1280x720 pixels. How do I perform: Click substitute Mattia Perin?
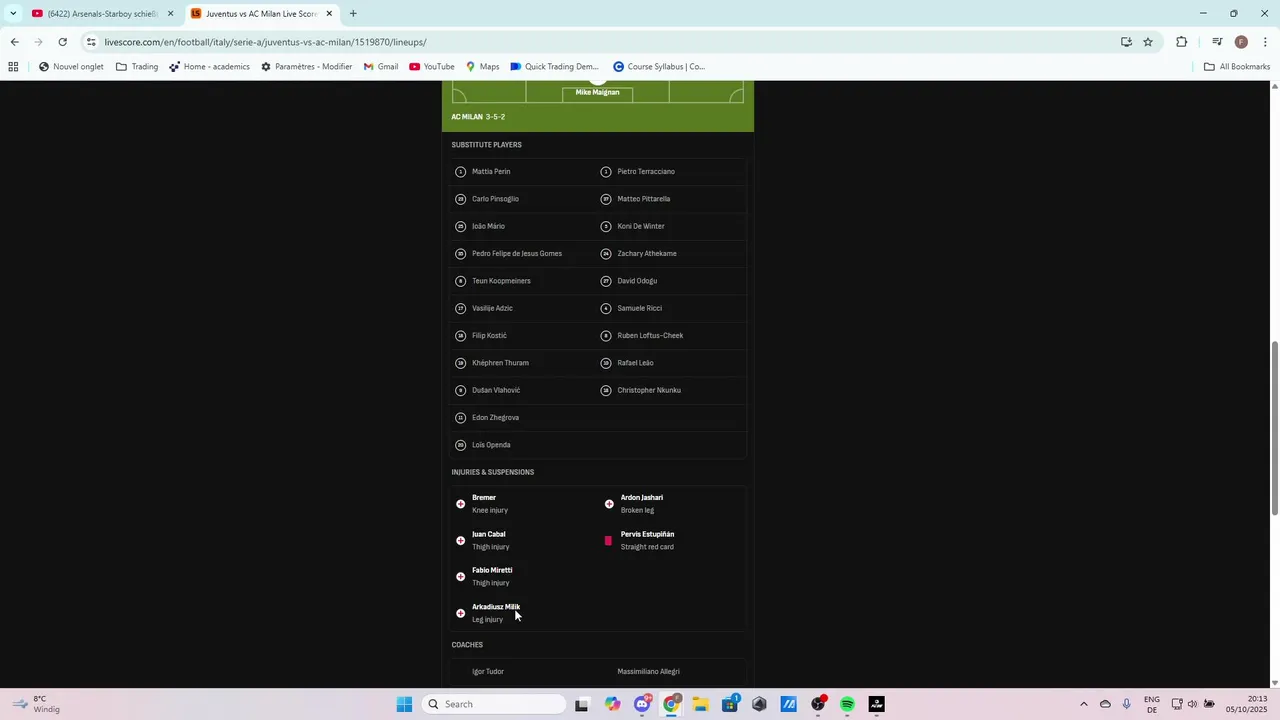[x=491, y=172]
